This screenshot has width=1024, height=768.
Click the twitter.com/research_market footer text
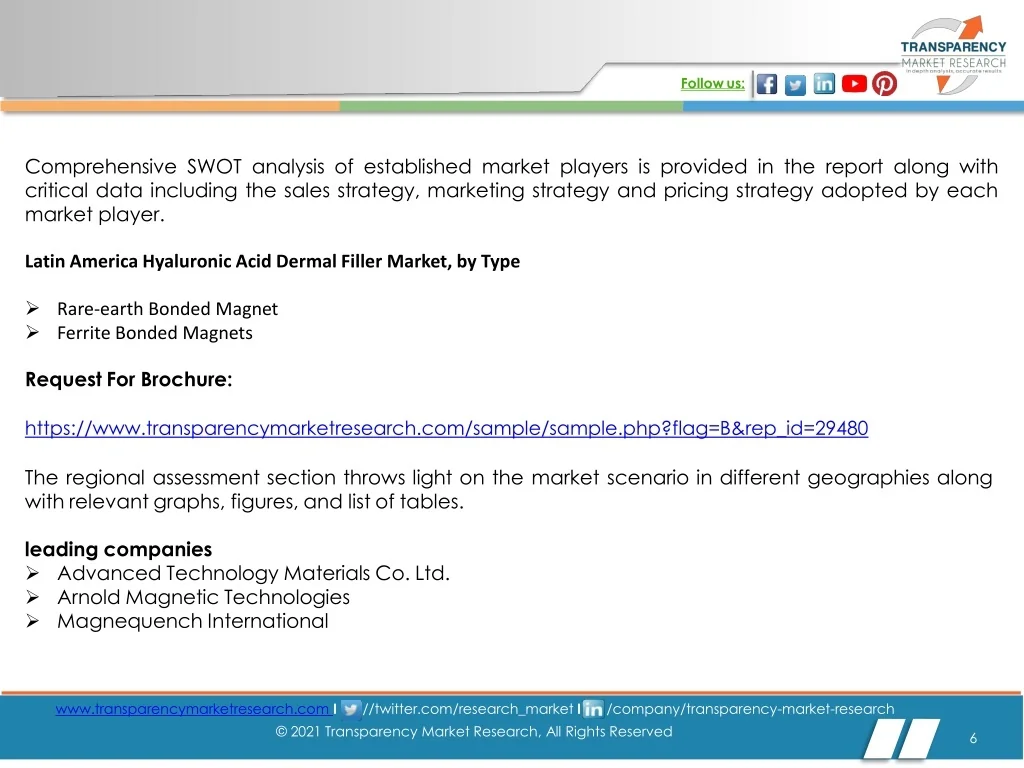[468, 709]
